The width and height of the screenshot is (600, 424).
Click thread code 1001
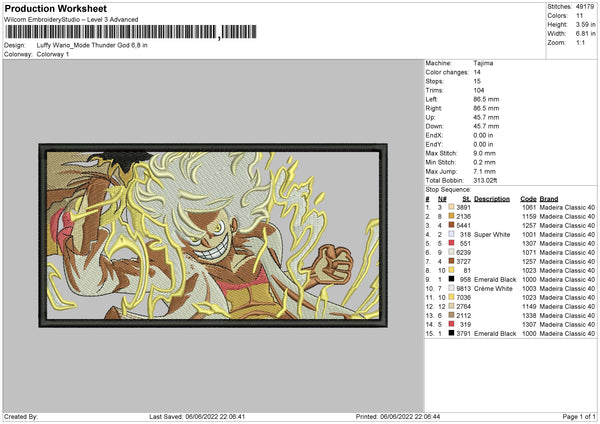(529, 234)
